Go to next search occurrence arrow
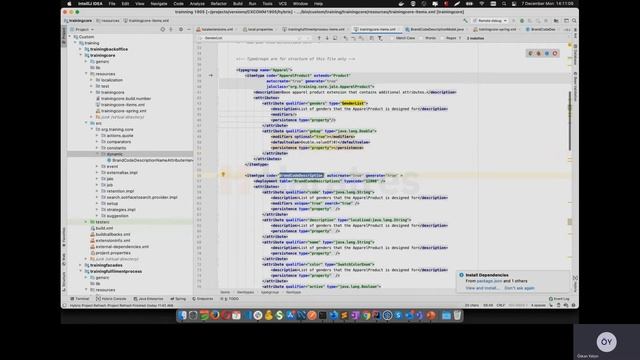 click(327, 38)
